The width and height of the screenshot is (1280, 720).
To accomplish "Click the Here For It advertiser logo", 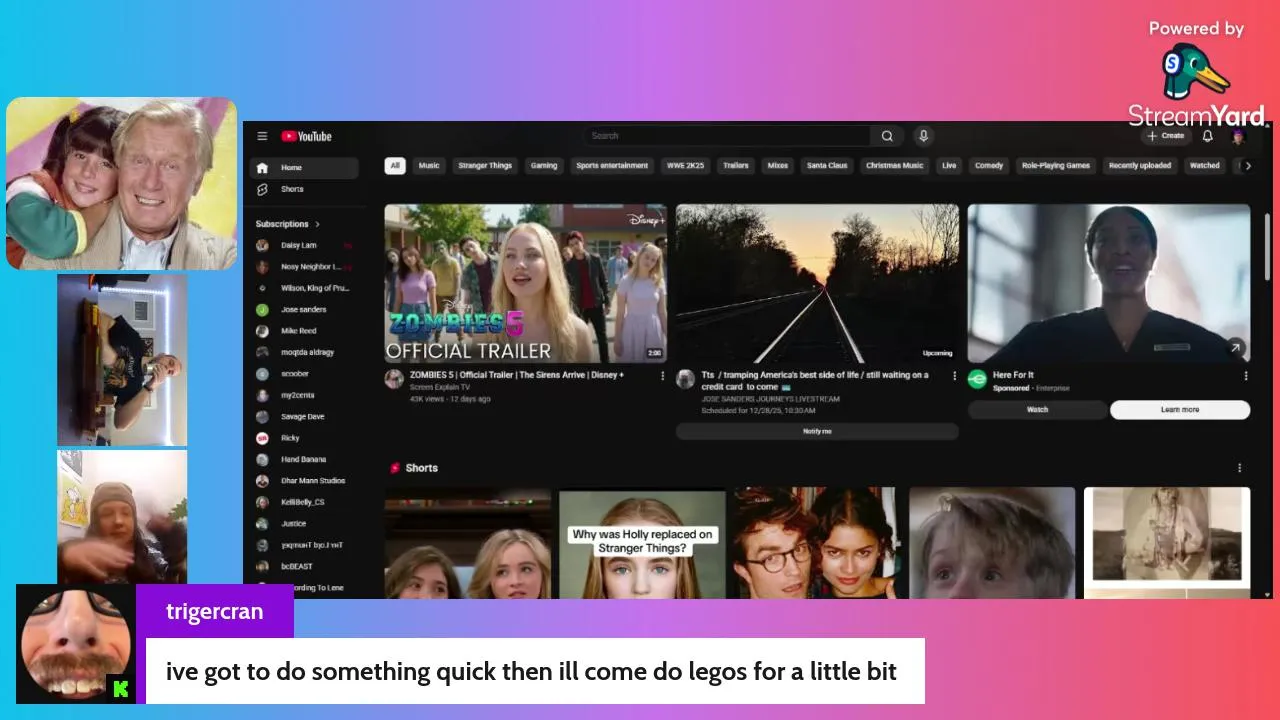I will pos(977,379).
